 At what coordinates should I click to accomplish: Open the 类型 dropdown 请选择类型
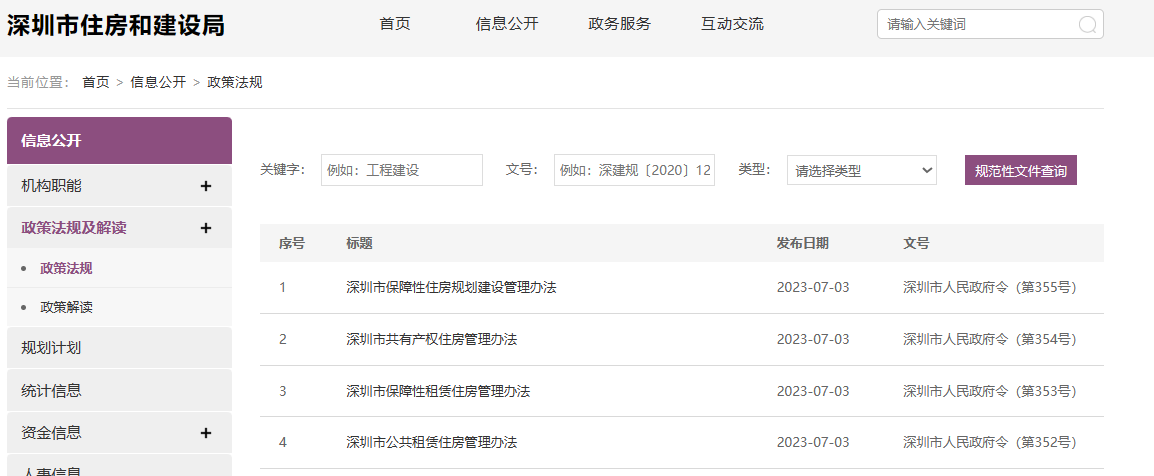862,170
